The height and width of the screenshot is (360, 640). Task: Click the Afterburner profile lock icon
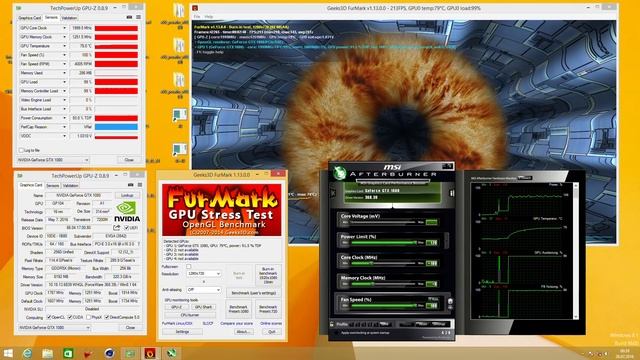pyautogui.click(x=332, y=324)
